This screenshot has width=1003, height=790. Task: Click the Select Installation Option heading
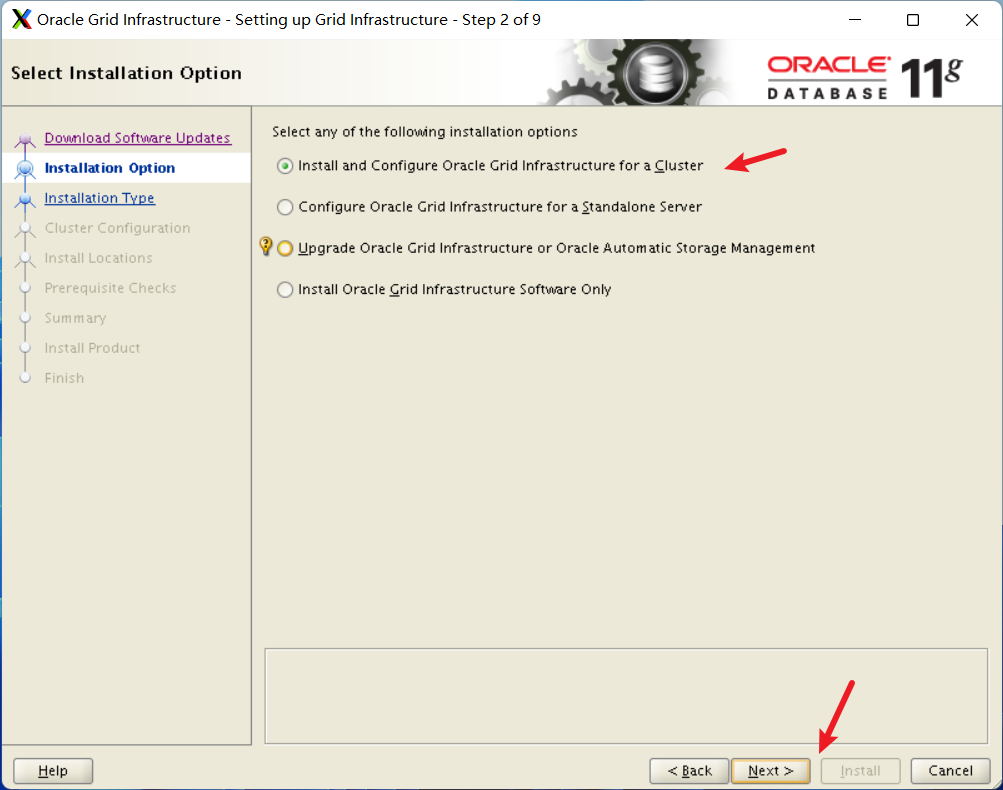click(x=127, y=73)
